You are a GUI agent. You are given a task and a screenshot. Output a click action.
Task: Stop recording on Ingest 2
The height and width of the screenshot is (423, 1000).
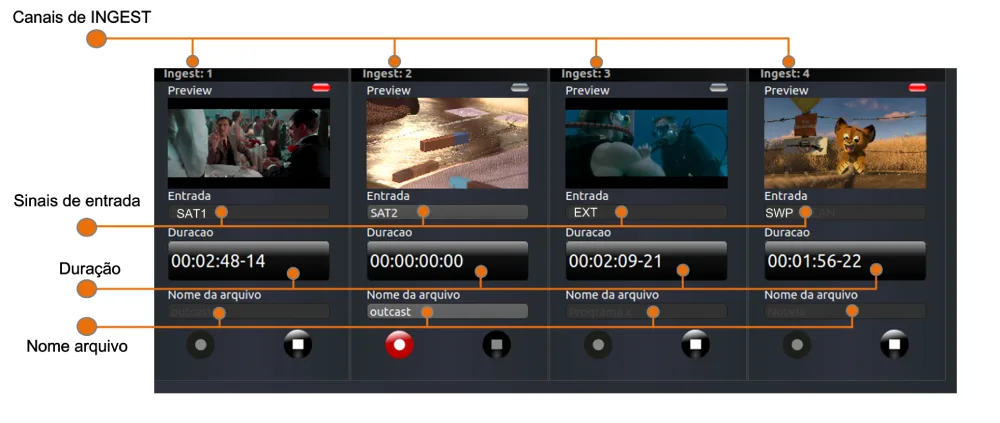point(497,345)
